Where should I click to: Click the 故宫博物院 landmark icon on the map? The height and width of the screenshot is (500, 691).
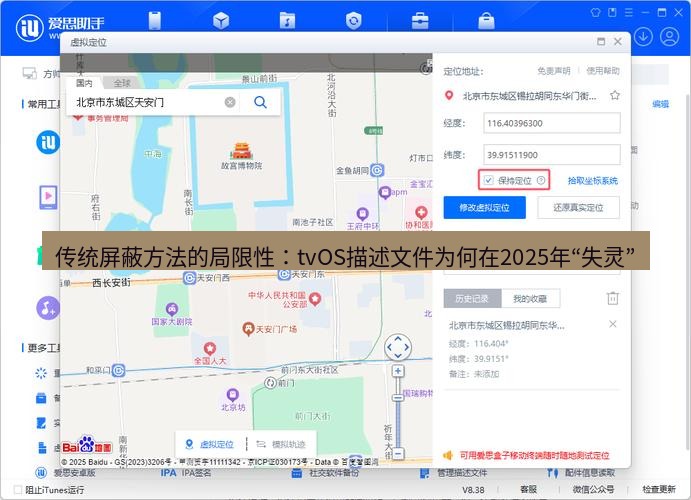point(241,151)
